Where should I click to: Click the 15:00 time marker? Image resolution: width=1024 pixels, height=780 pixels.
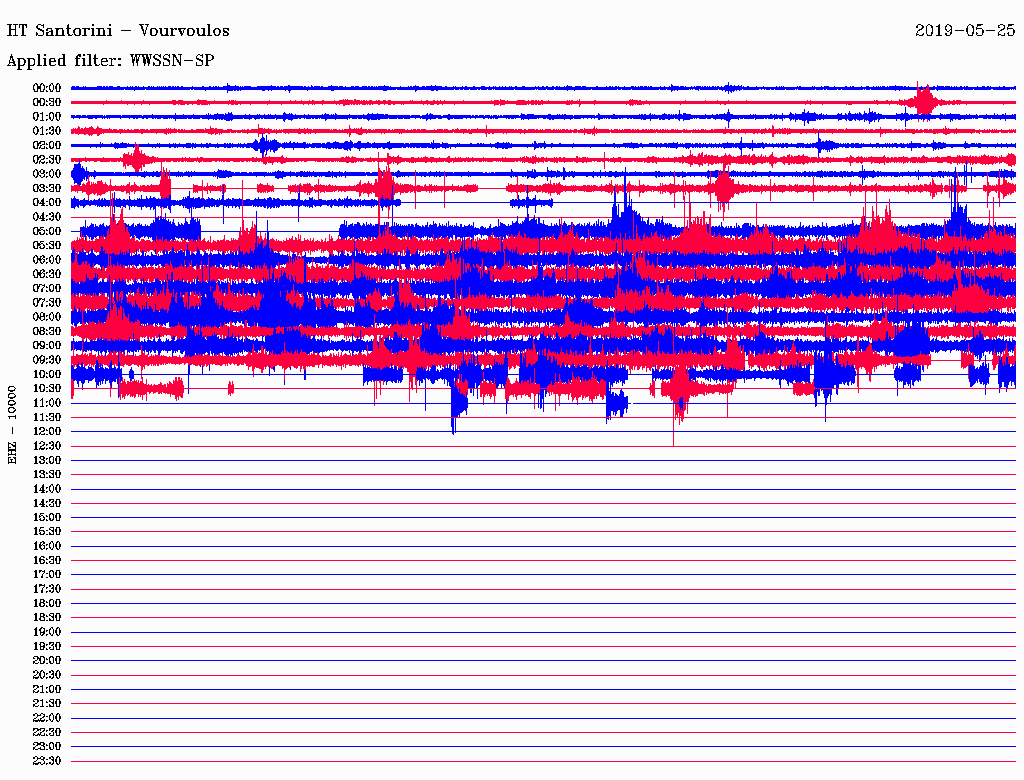[47, 517]
